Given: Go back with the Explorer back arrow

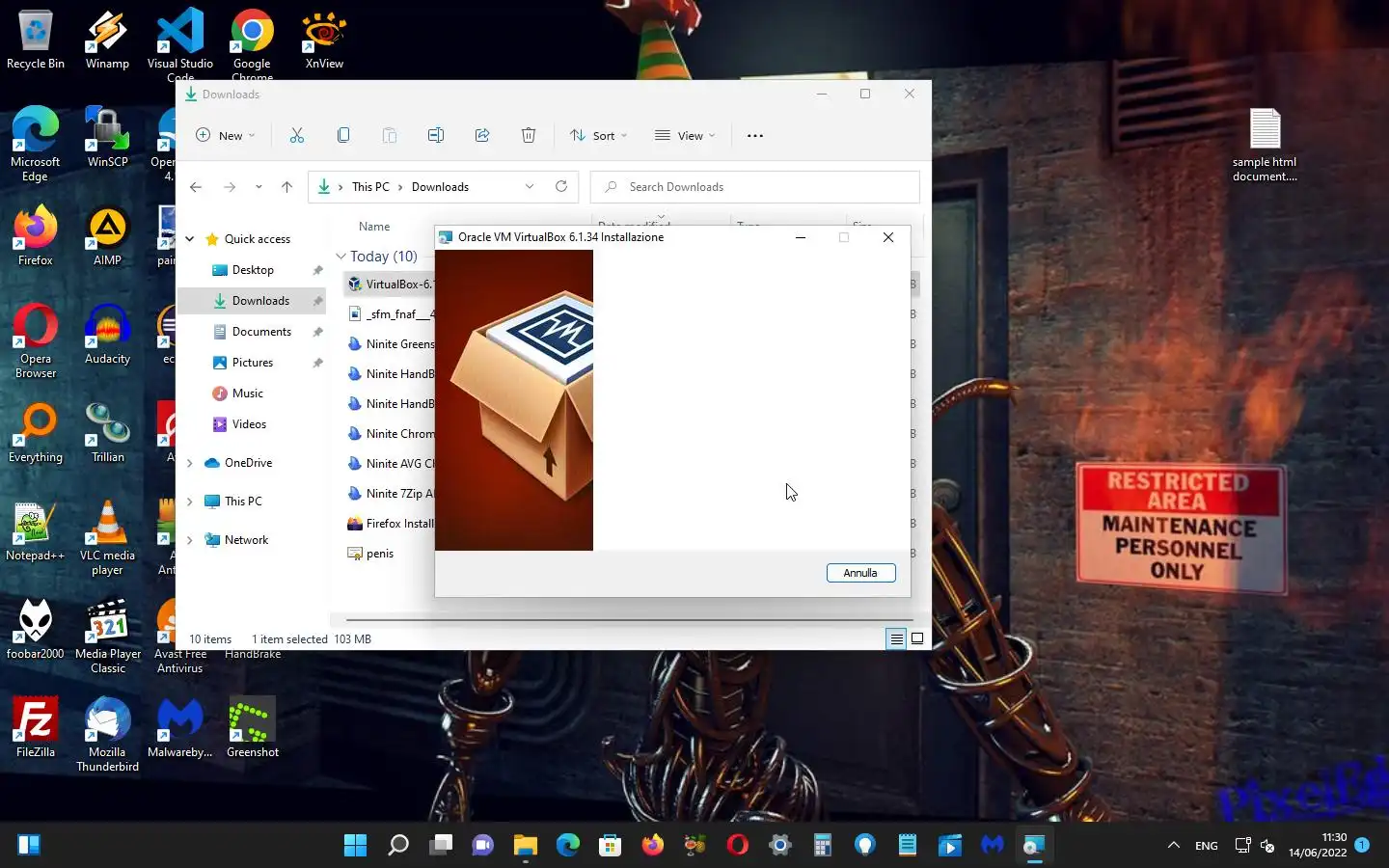Looking at the screenshot, I should (196, 187).
